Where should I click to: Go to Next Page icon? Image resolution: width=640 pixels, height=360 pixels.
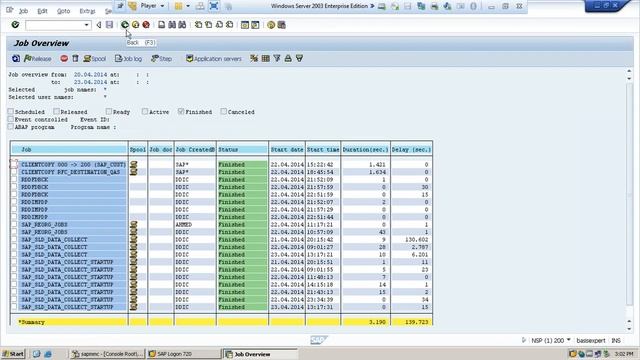pos(219,25)
